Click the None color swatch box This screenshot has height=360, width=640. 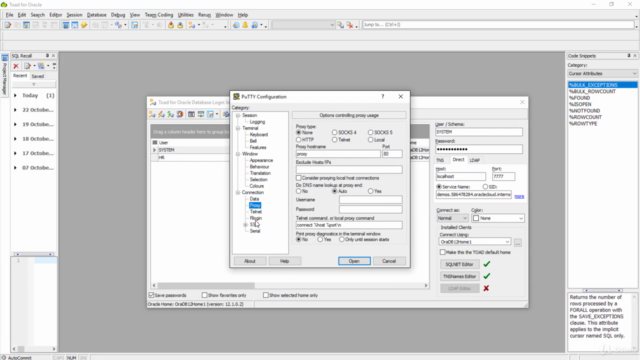pos(476,218)
